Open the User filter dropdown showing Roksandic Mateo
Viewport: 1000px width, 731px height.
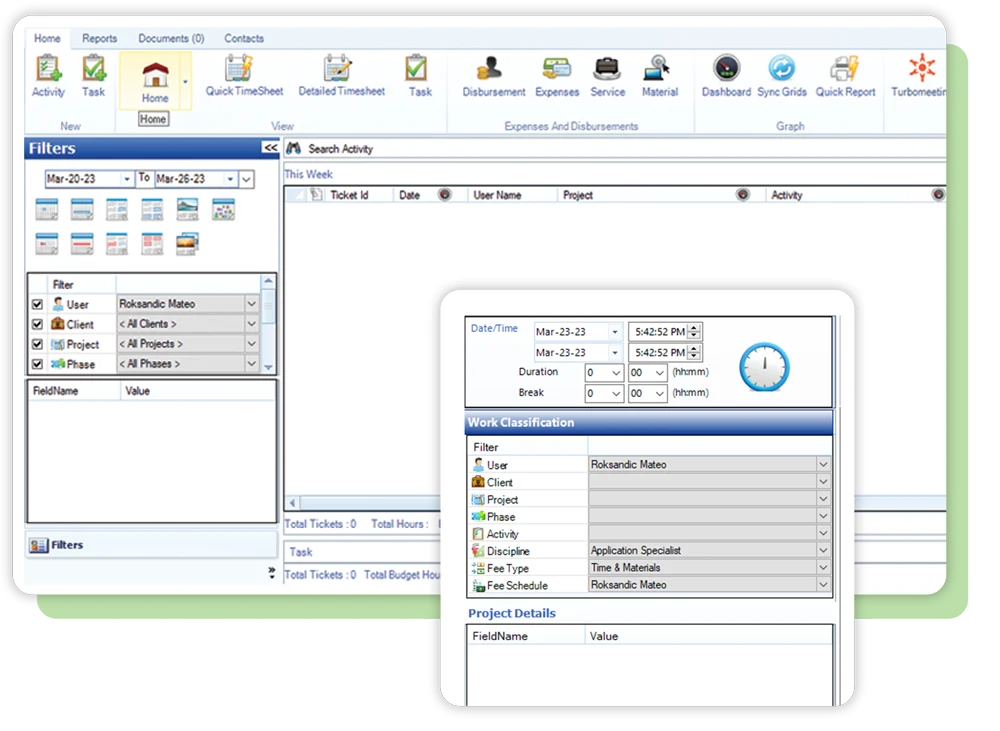[252, 304]
